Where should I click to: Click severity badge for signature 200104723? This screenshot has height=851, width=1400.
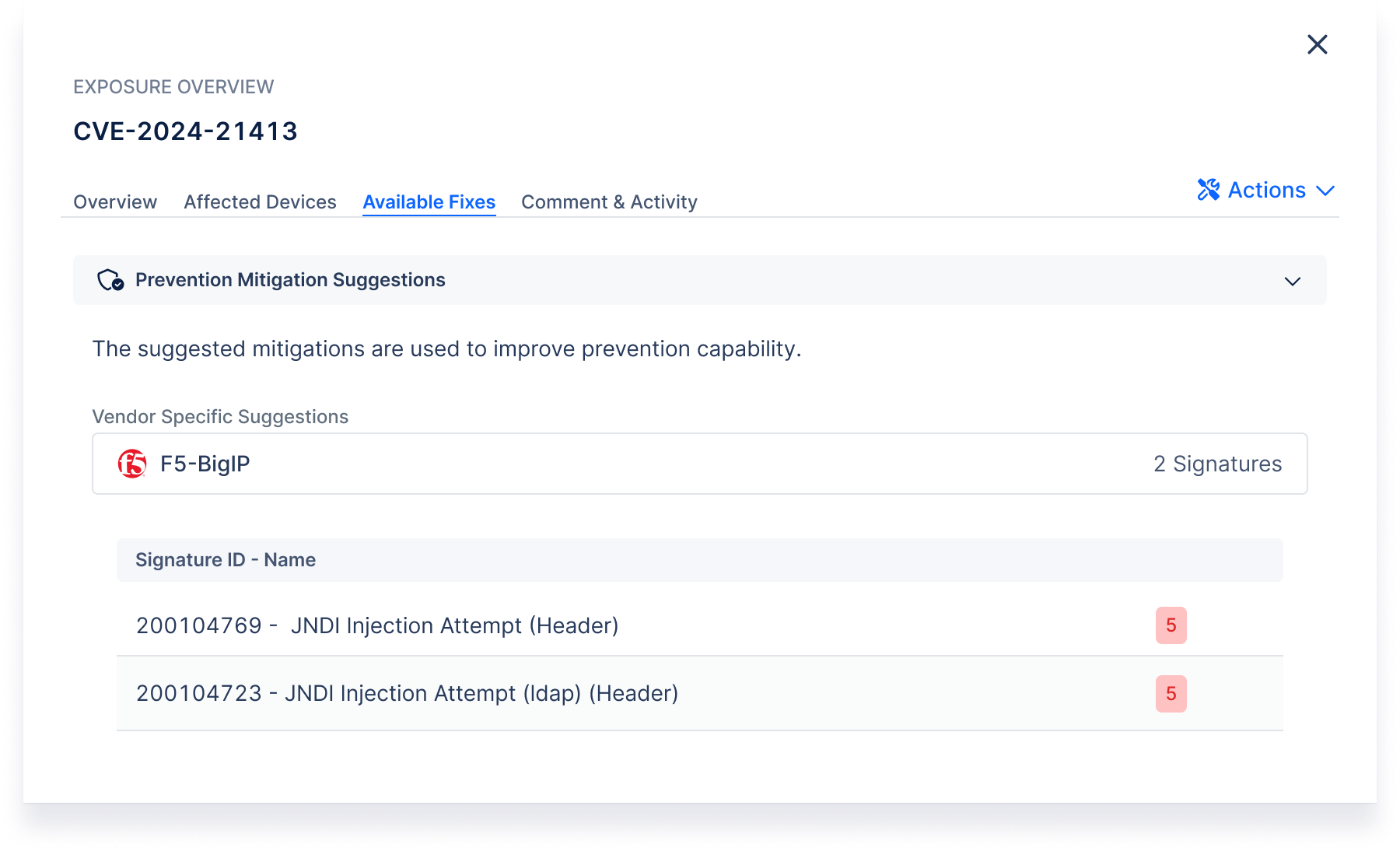click(1171, 694)
